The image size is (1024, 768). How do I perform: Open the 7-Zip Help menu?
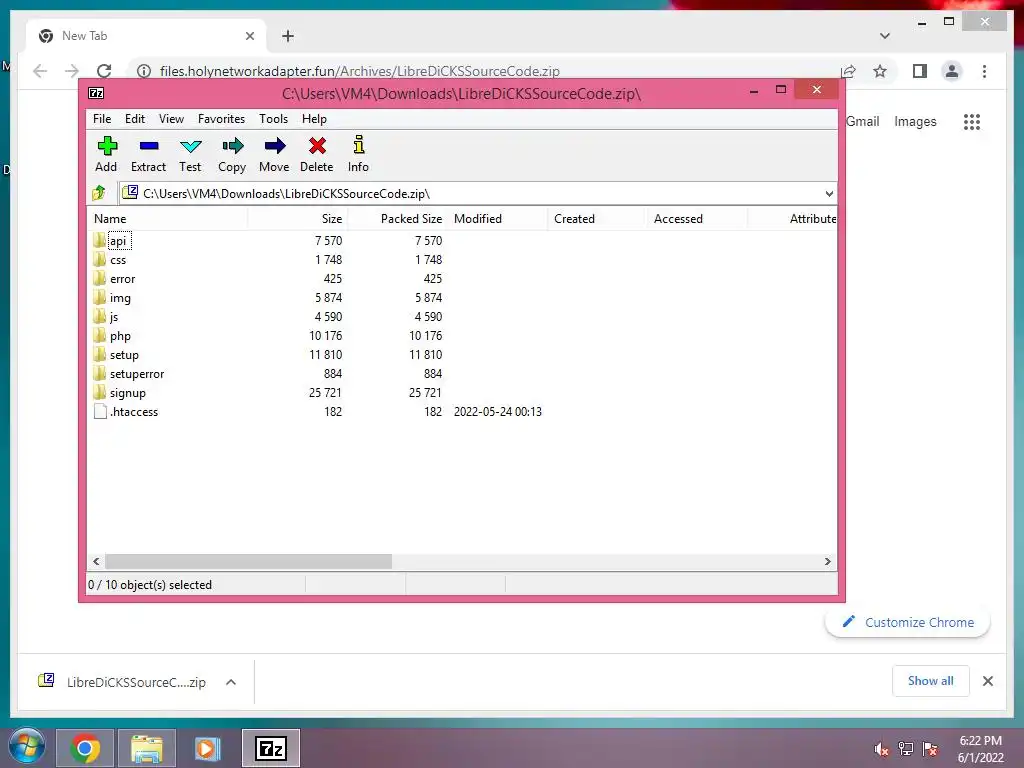[314, 119]
